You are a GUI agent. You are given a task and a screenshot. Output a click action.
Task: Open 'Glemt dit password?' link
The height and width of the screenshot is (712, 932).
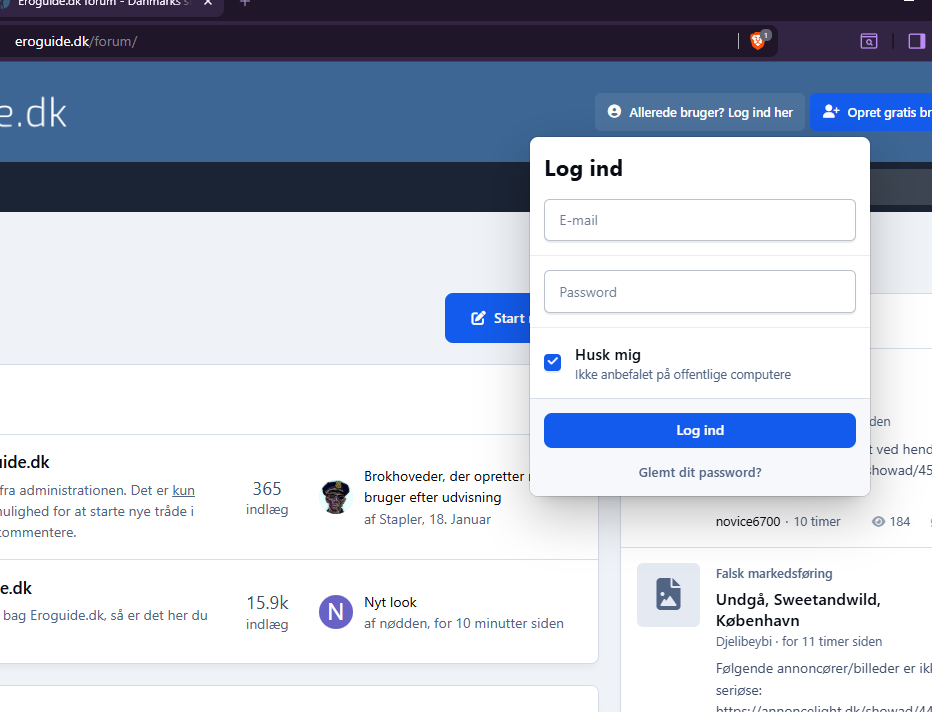click(x=700, y=472)
